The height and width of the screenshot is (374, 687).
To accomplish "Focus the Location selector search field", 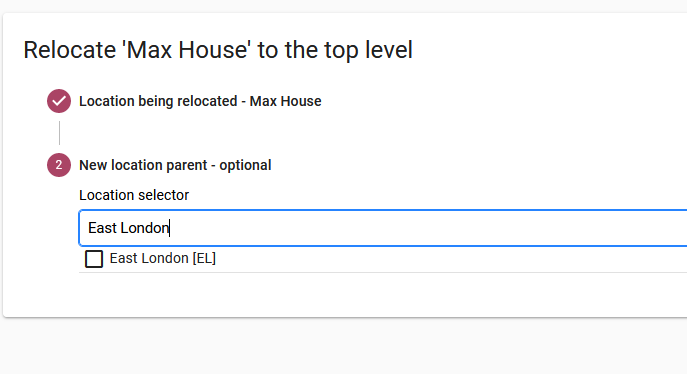I will click(x=383, y=228).
